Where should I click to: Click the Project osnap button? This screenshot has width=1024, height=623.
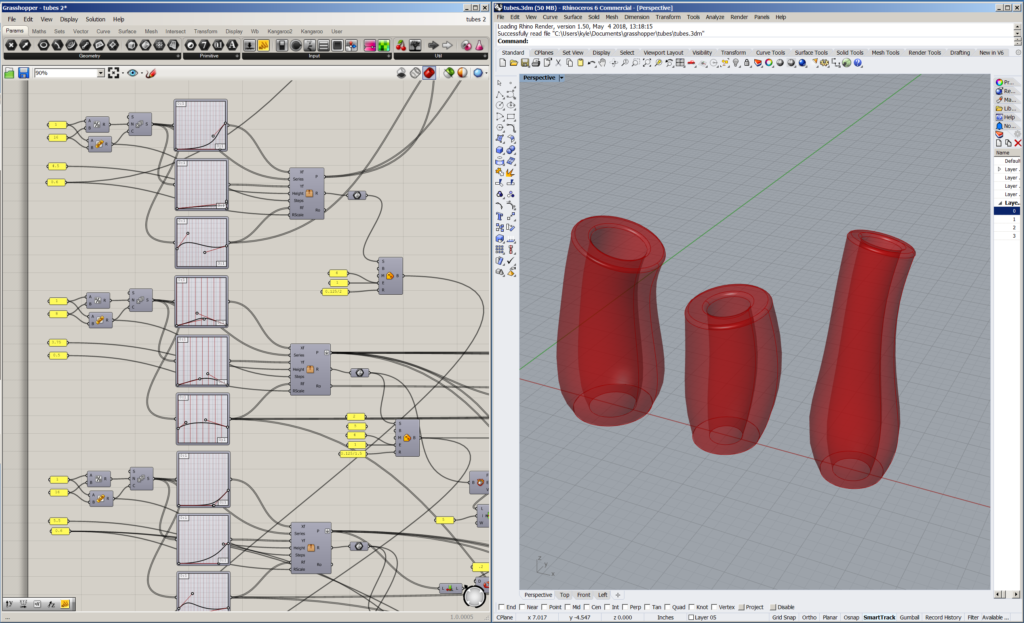(751, 607)
